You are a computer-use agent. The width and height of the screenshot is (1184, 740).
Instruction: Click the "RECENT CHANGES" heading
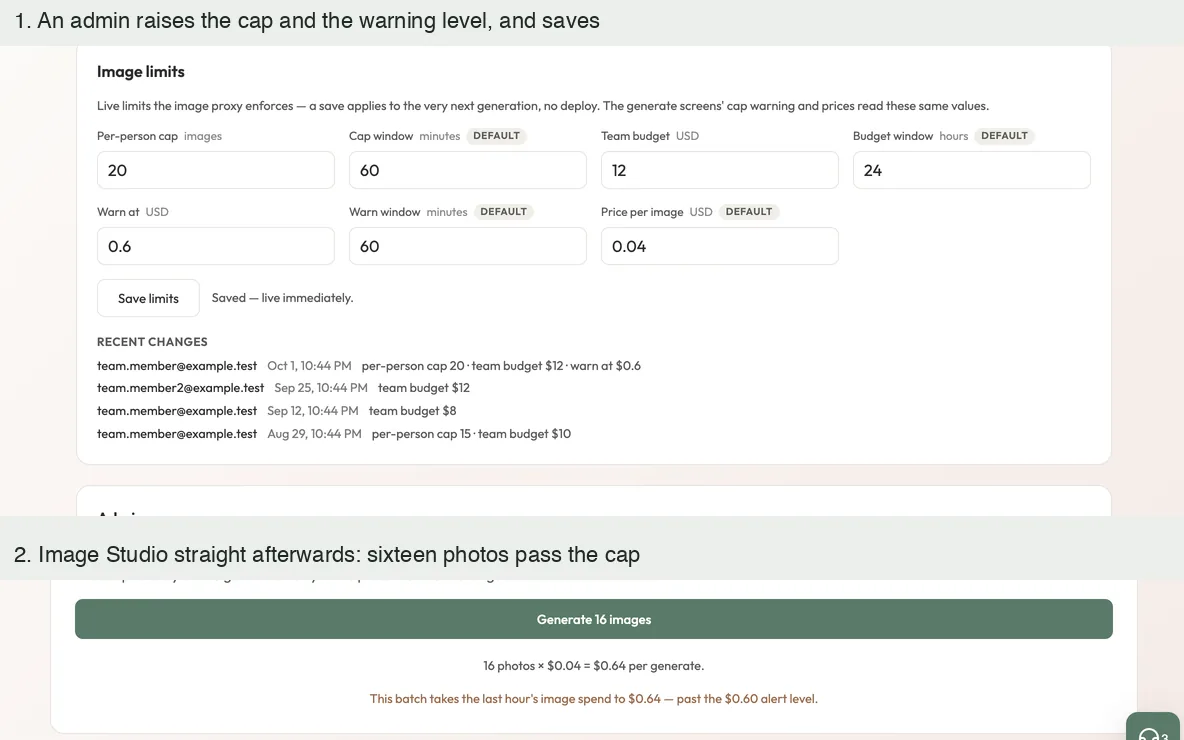152,342
